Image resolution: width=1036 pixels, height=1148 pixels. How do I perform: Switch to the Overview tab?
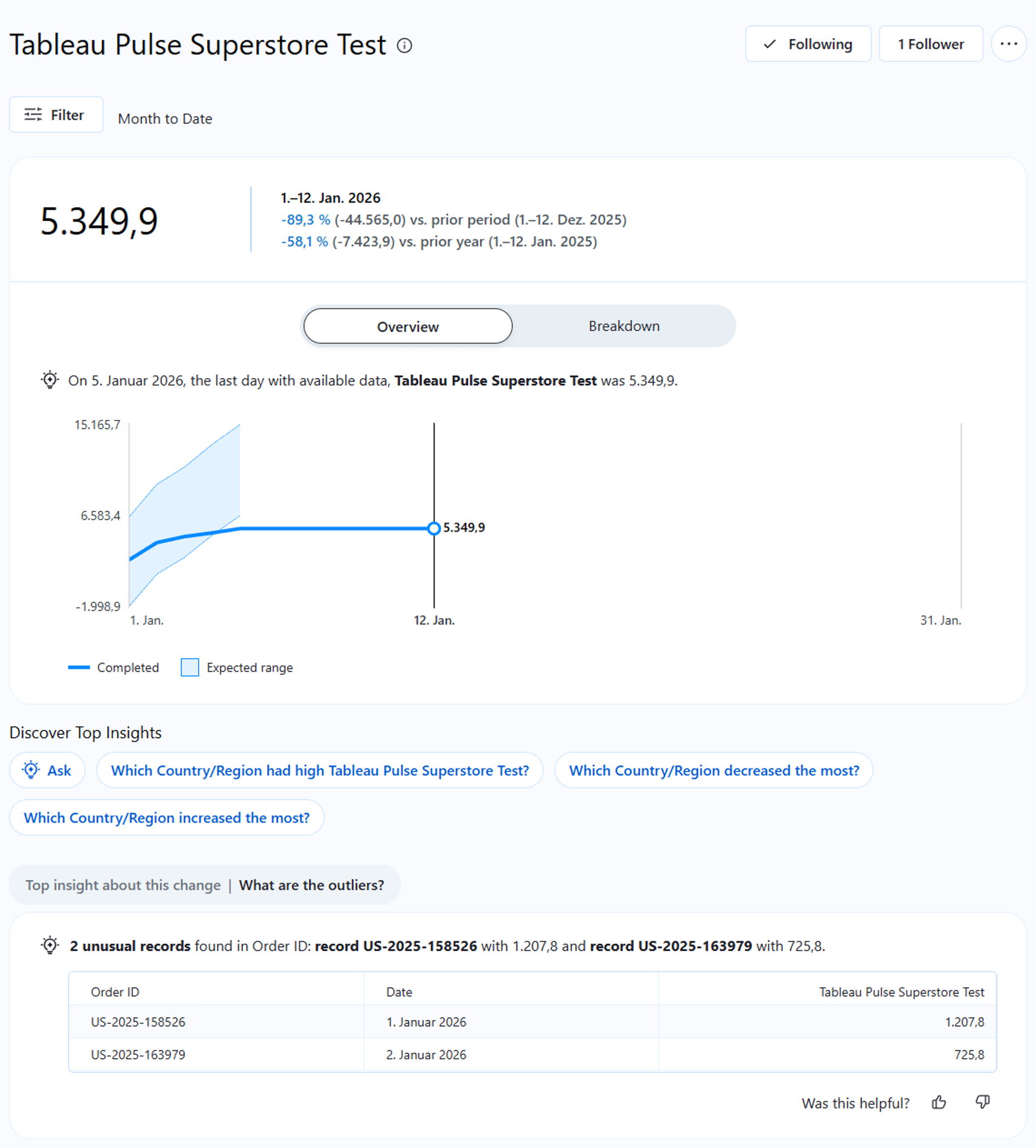tap(408, 326)
